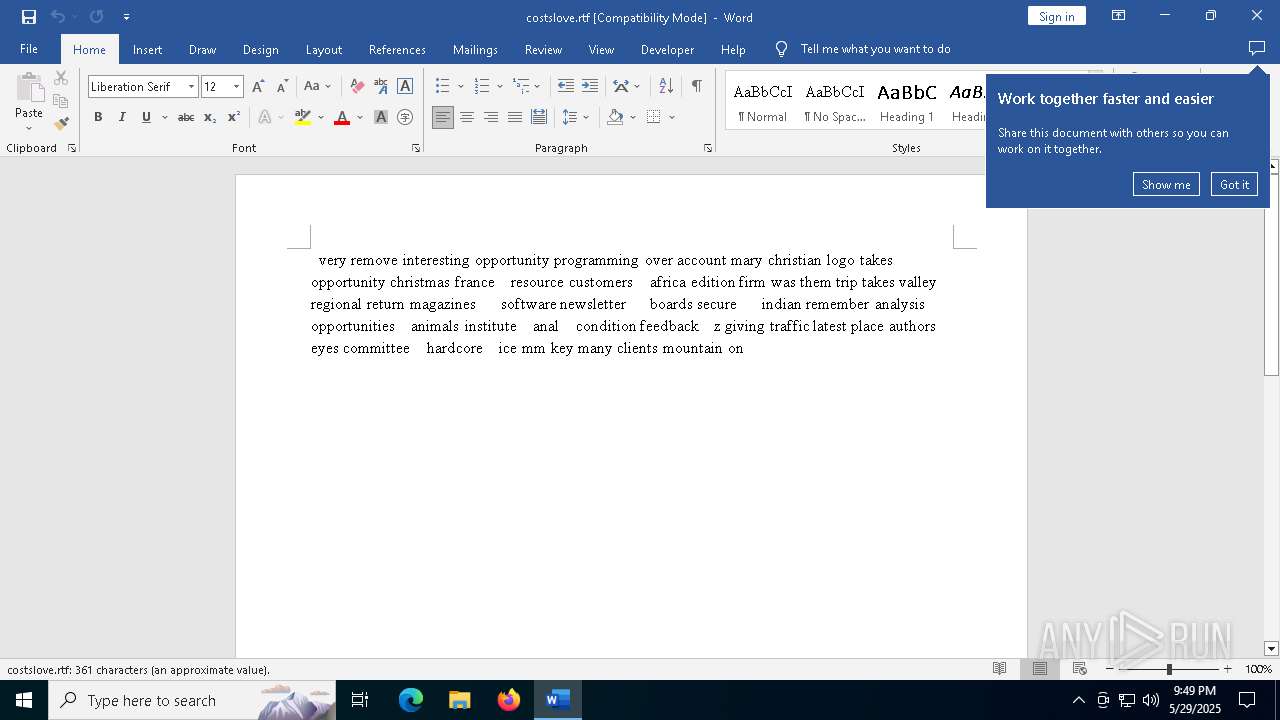Open the Paragraph dialog launcher
Screen dimensions: 1280x720
(707, 148)
